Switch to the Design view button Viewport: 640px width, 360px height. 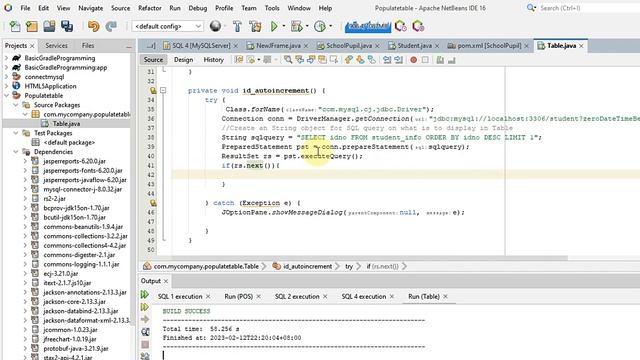[183, 60]
